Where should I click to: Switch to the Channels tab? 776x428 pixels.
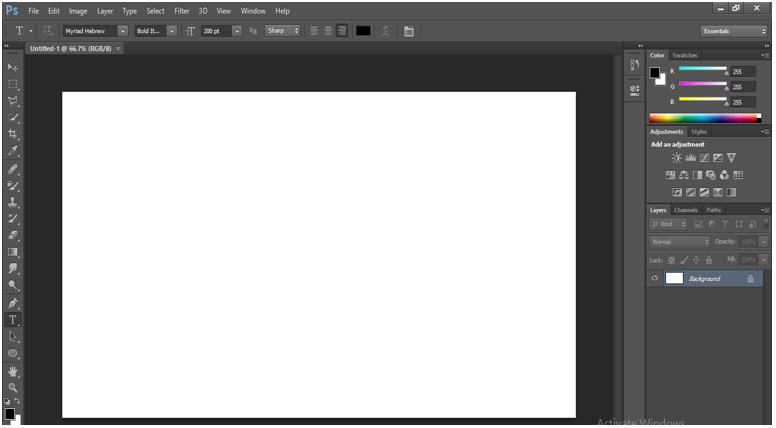[686, 210]
